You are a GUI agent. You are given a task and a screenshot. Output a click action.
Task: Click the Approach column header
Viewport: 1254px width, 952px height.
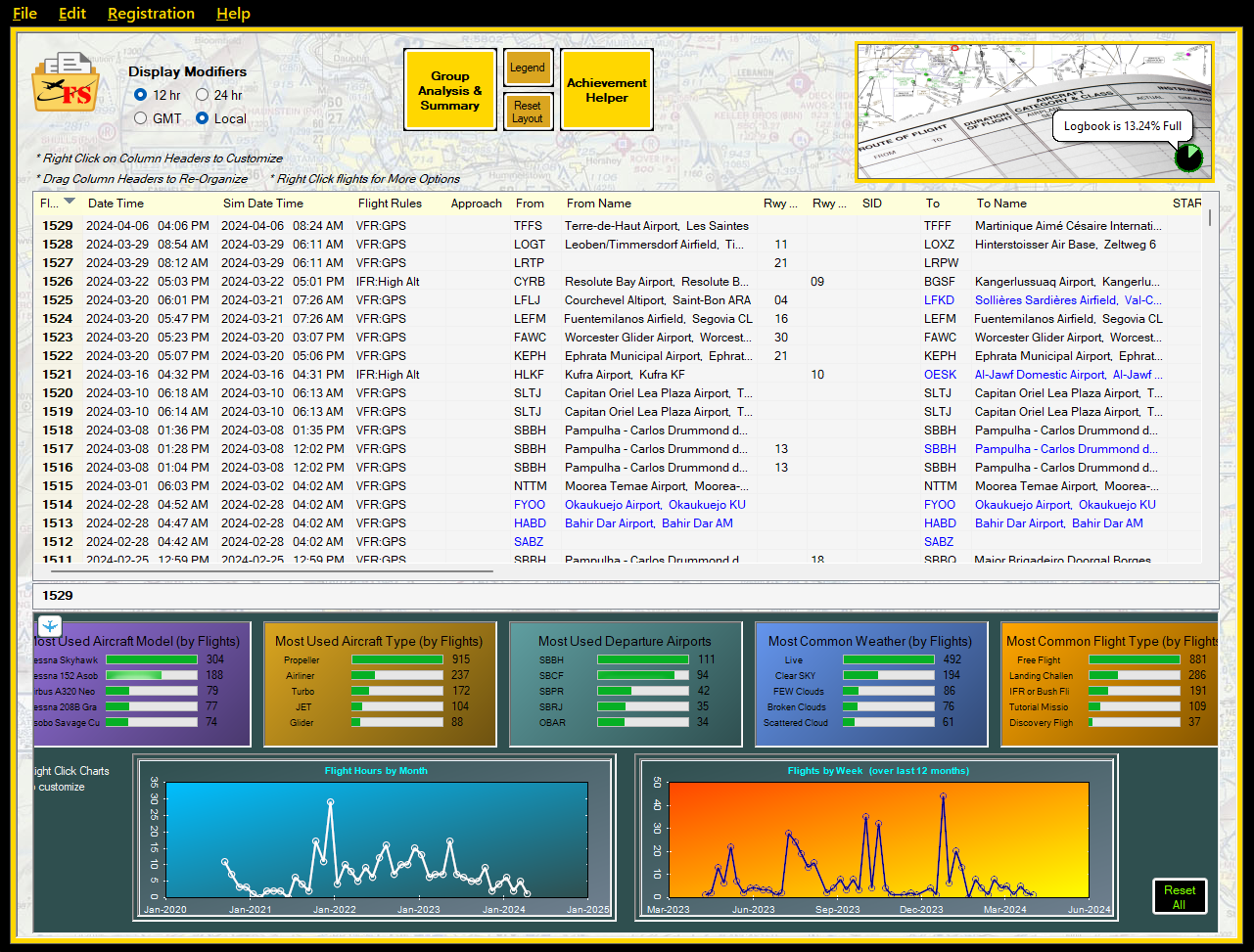477,204
